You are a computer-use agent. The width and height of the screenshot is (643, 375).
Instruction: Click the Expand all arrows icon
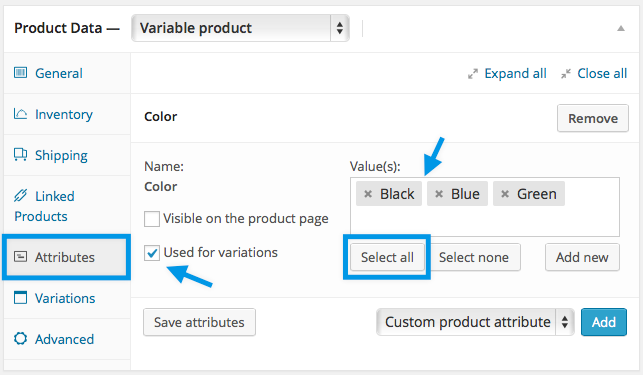[473, 74]
